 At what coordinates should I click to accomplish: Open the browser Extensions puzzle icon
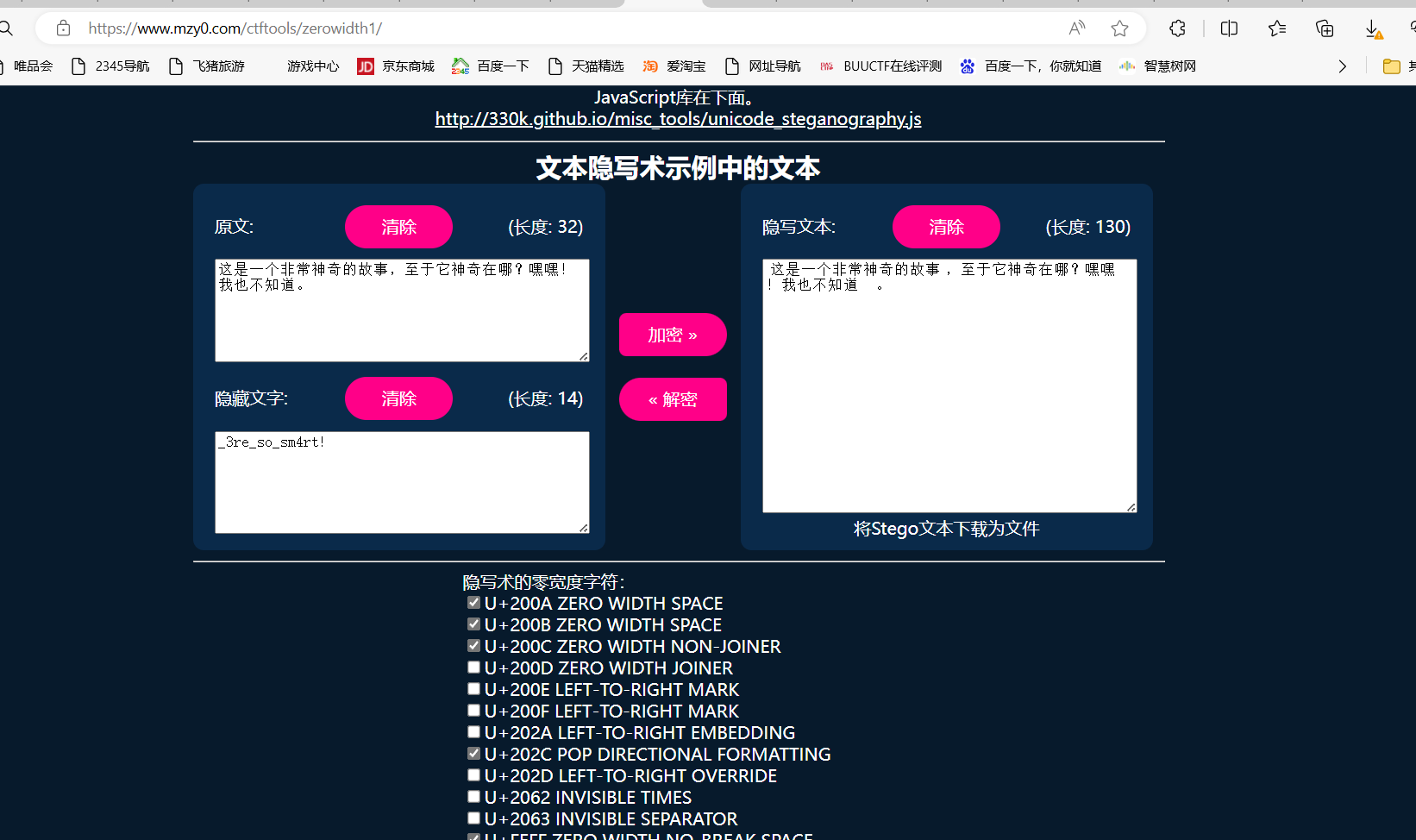click(x=1177, y=28)
